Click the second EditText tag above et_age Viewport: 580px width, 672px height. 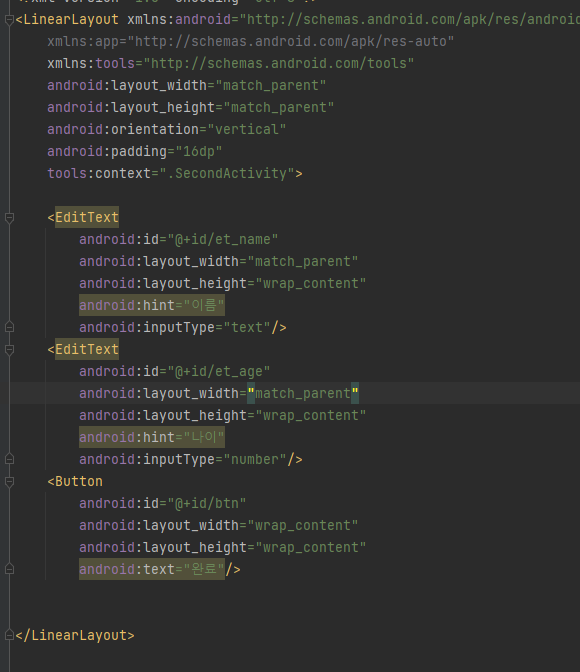point(87,350)
